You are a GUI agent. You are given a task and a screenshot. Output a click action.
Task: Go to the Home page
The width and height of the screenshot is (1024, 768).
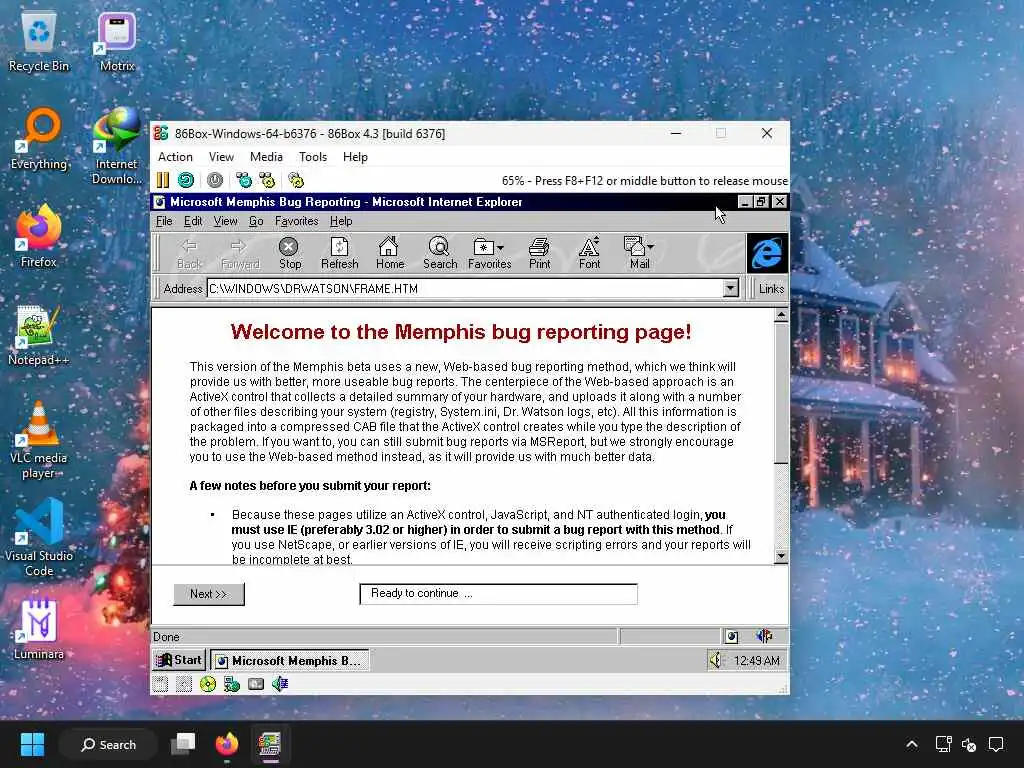(389, 253)
